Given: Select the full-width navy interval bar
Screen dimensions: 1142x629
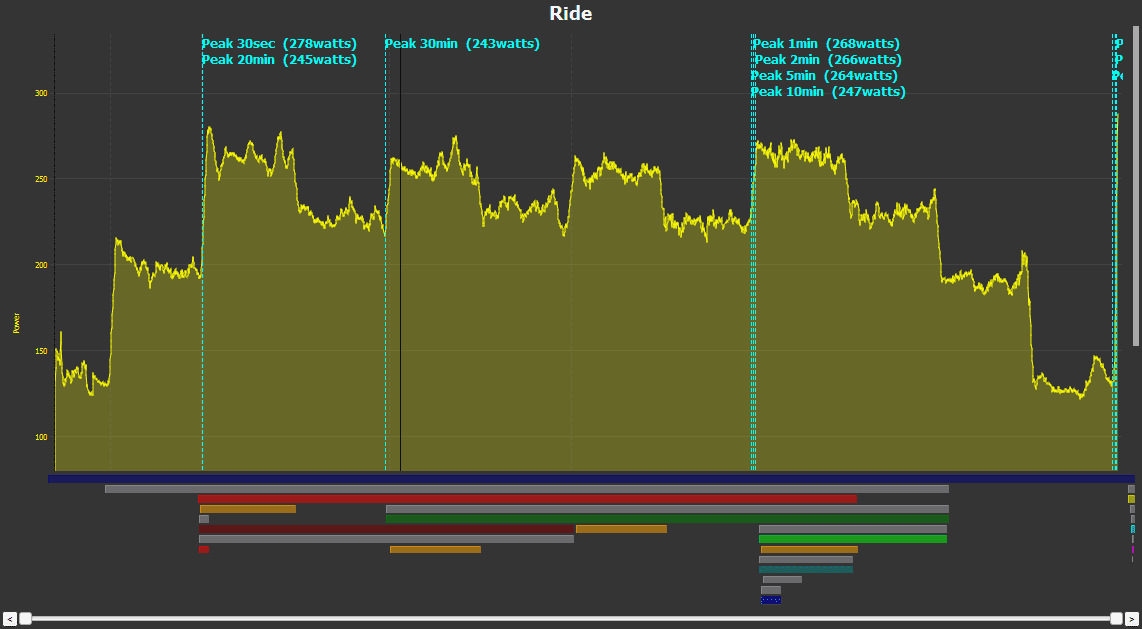Looking at the screenshot, I should click(590, 479).
